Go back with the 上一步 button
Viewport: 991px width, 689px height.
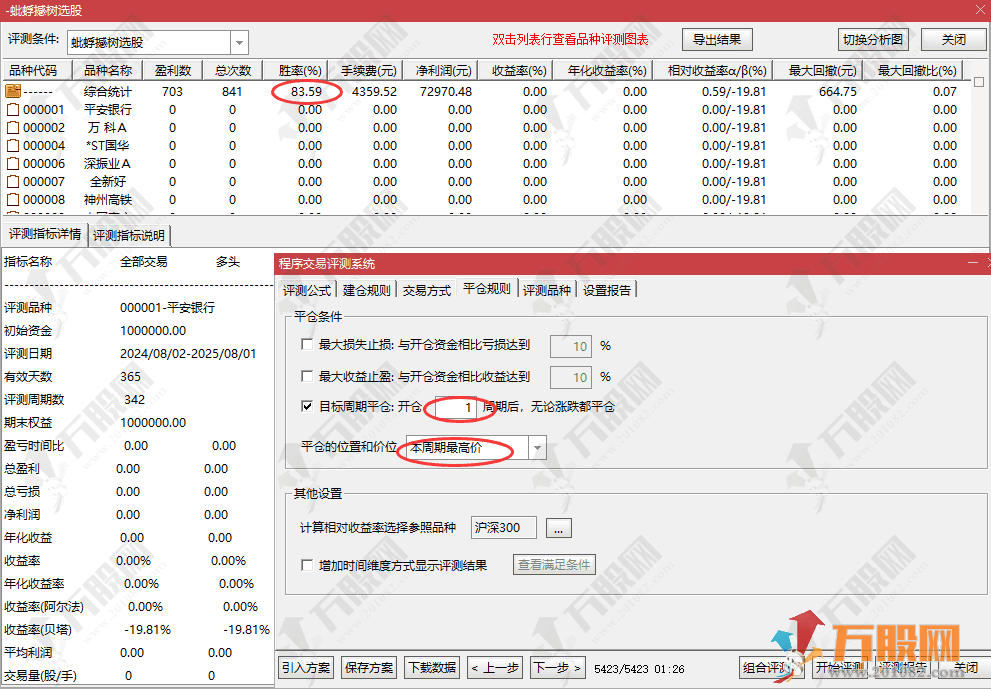(496, 668)
